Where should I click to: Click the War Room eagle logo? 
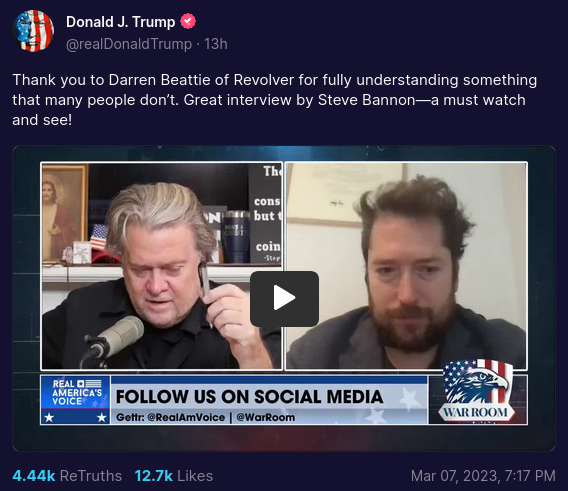pos(476,392)
